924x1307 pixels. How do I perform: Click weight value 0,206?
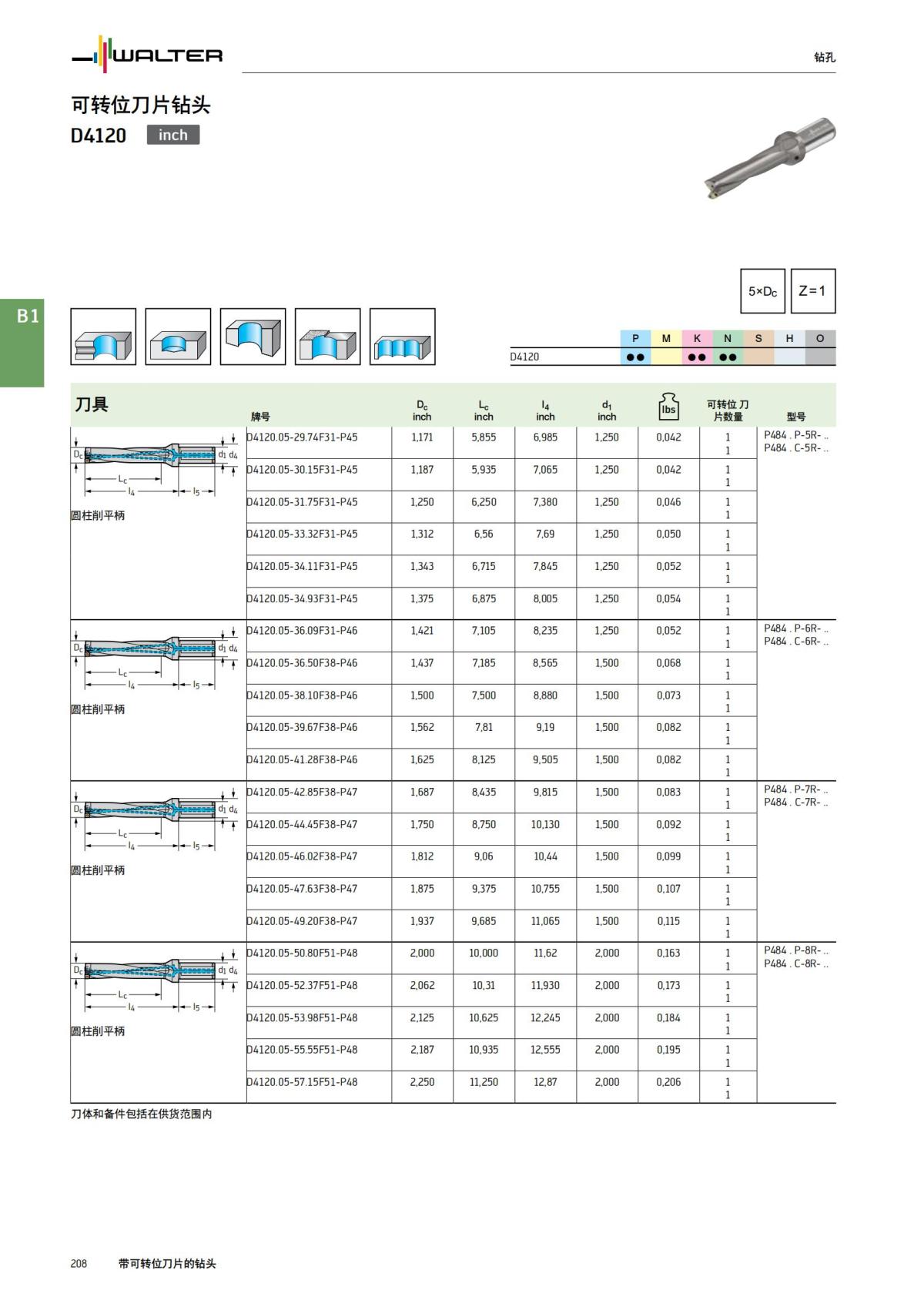point(668,1081)
